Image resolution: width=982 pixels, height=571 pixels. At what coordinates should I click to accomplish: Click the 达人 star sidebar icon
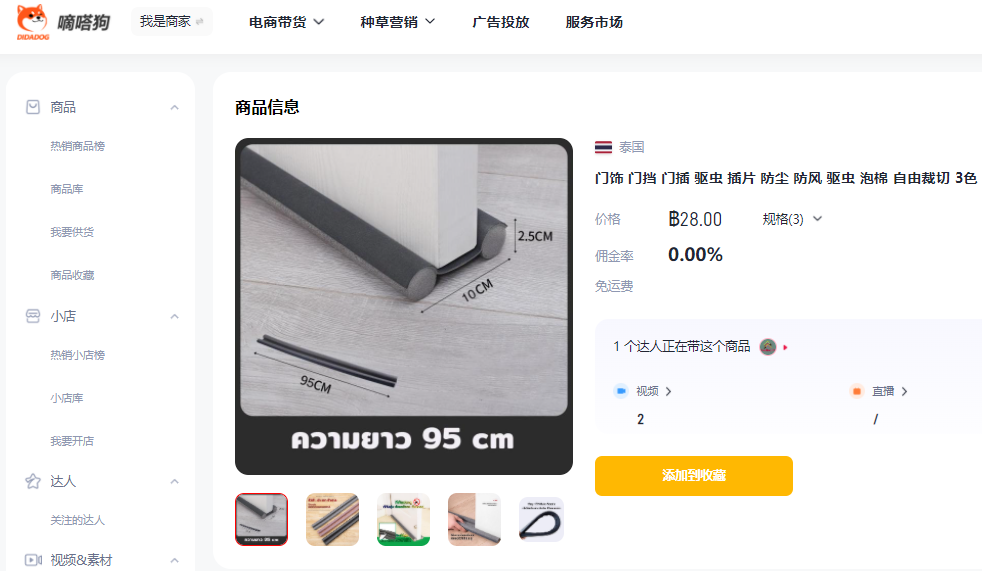point(33,481)
